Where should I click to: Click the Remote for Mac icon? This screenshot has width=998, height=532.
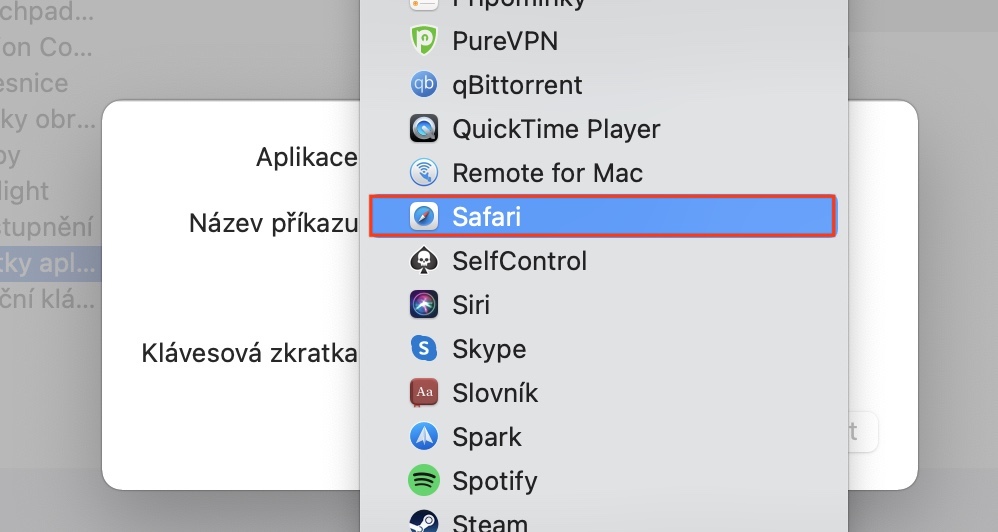point(424,173)
